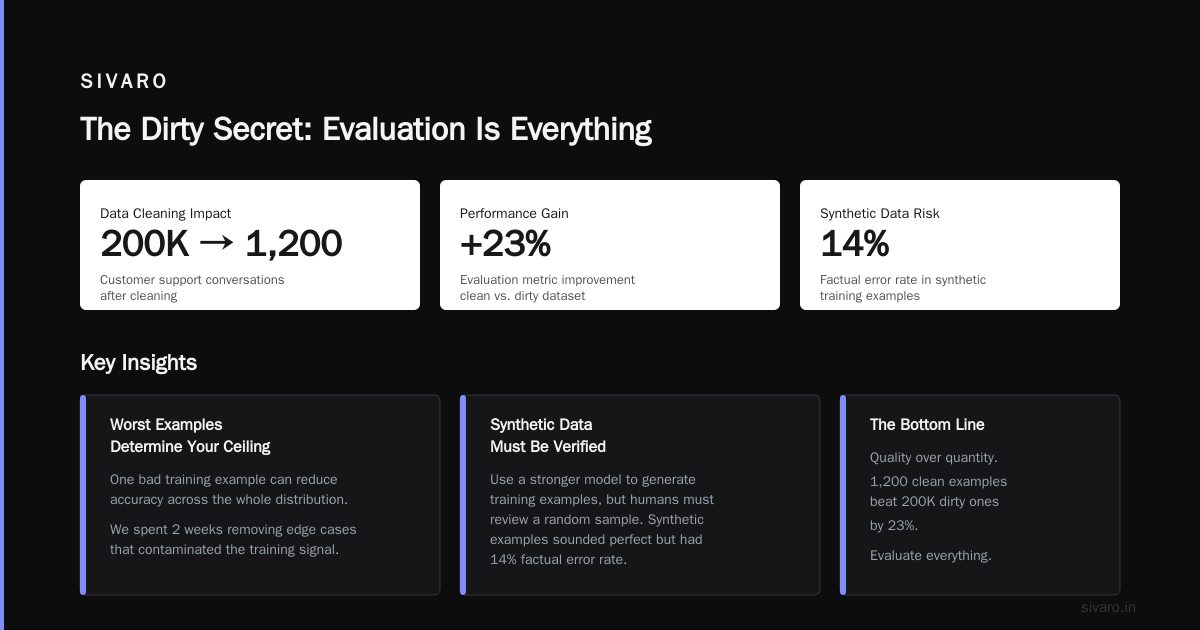Click the '200K → 1,200' statistic
Image resolution: width=1200 pixels, height=630 pixels.
pos(221,244)
